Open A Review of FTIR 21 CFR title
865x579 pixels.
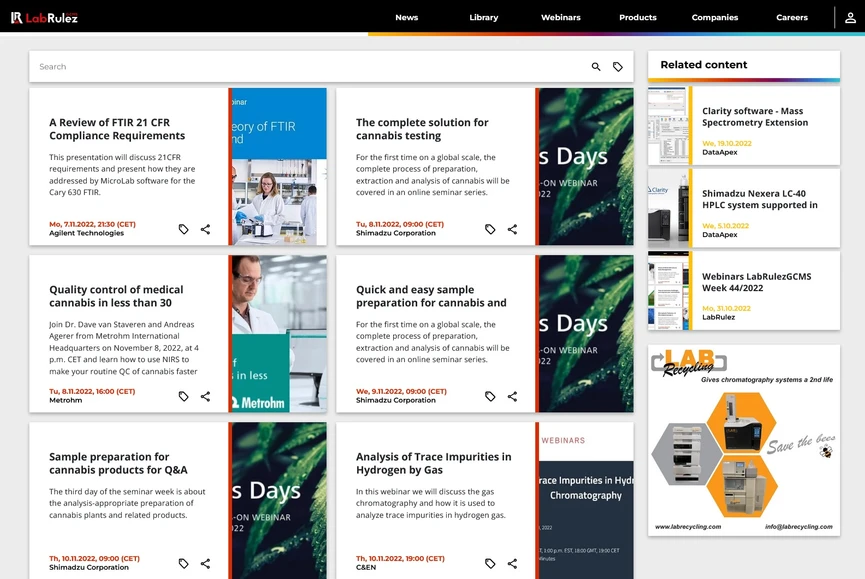(117, 129)
